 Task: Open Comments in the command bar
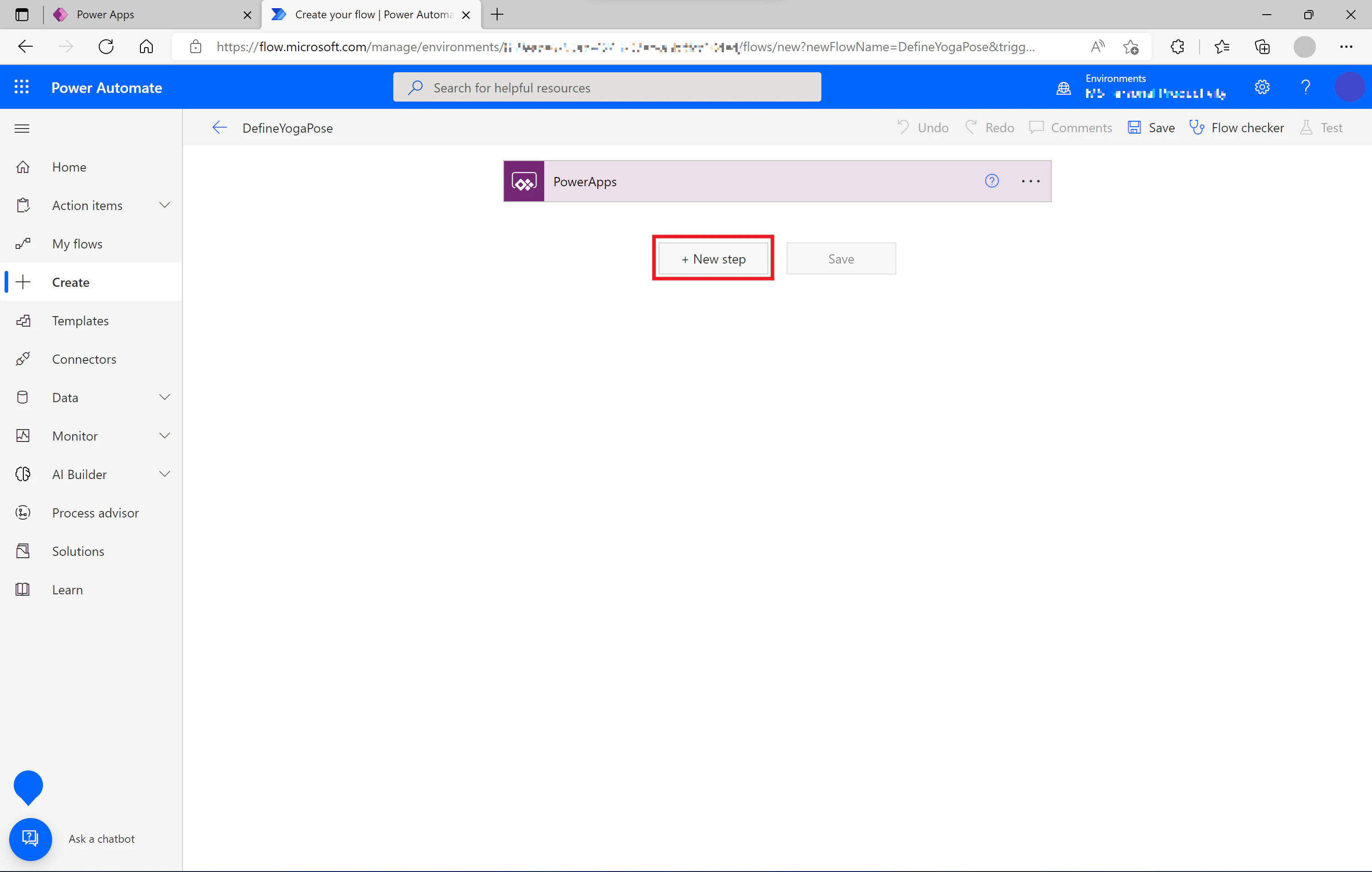(x=1071, y=128)
